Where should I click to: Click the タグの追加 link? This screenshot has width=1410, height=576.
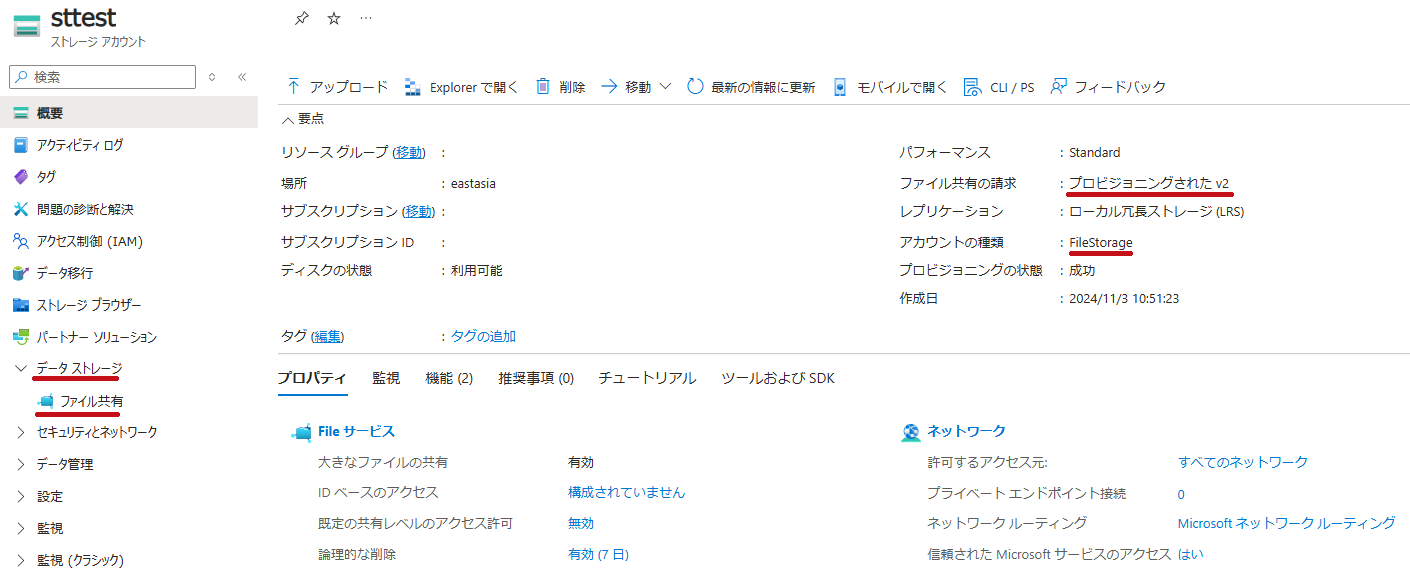point(483,337)
